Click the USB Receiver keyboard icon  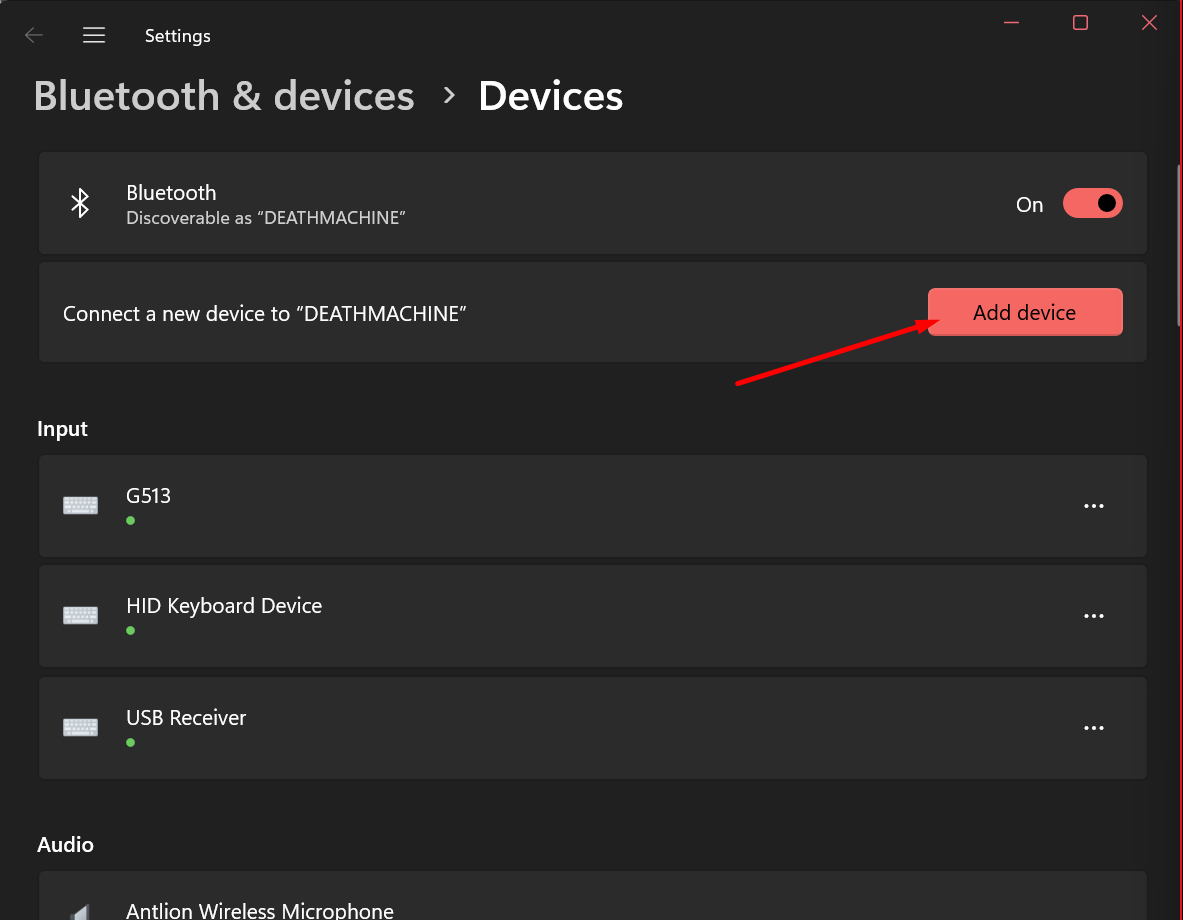click(x=80, y=728)
